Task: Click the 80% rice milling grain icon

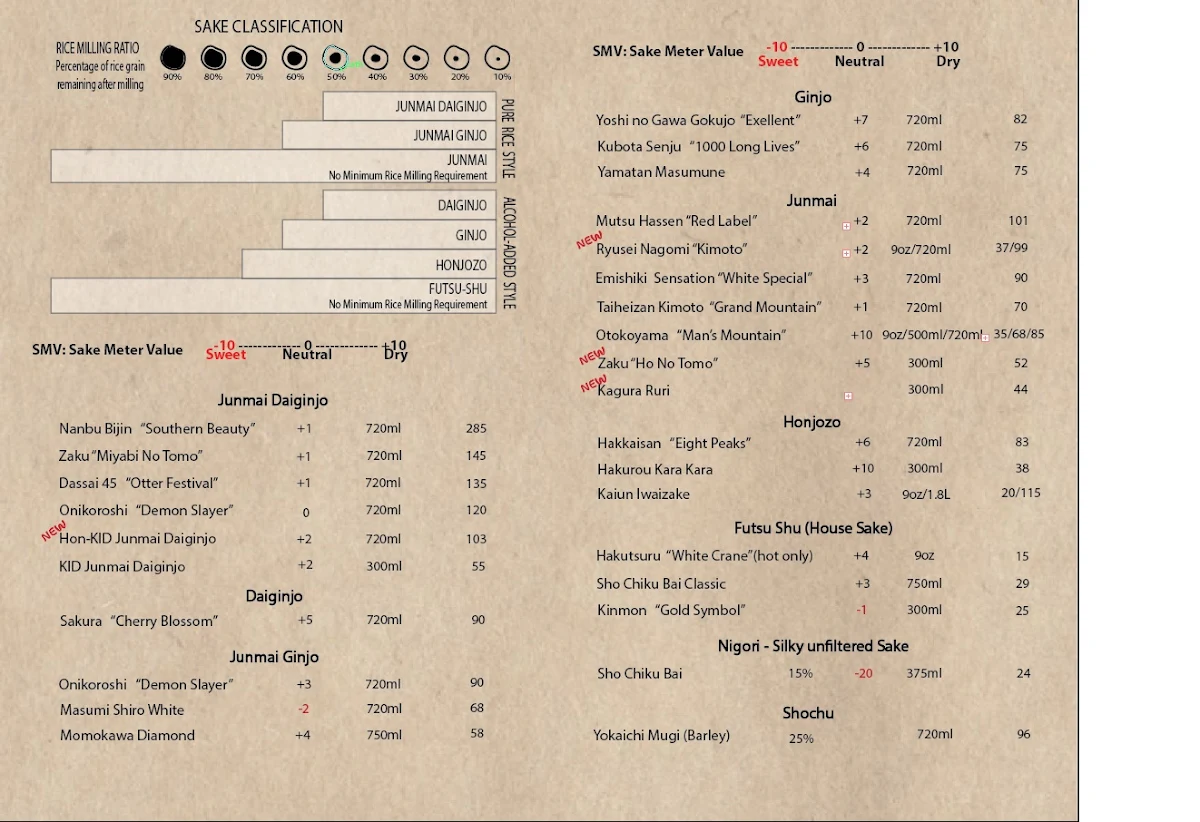Action: 213,58
